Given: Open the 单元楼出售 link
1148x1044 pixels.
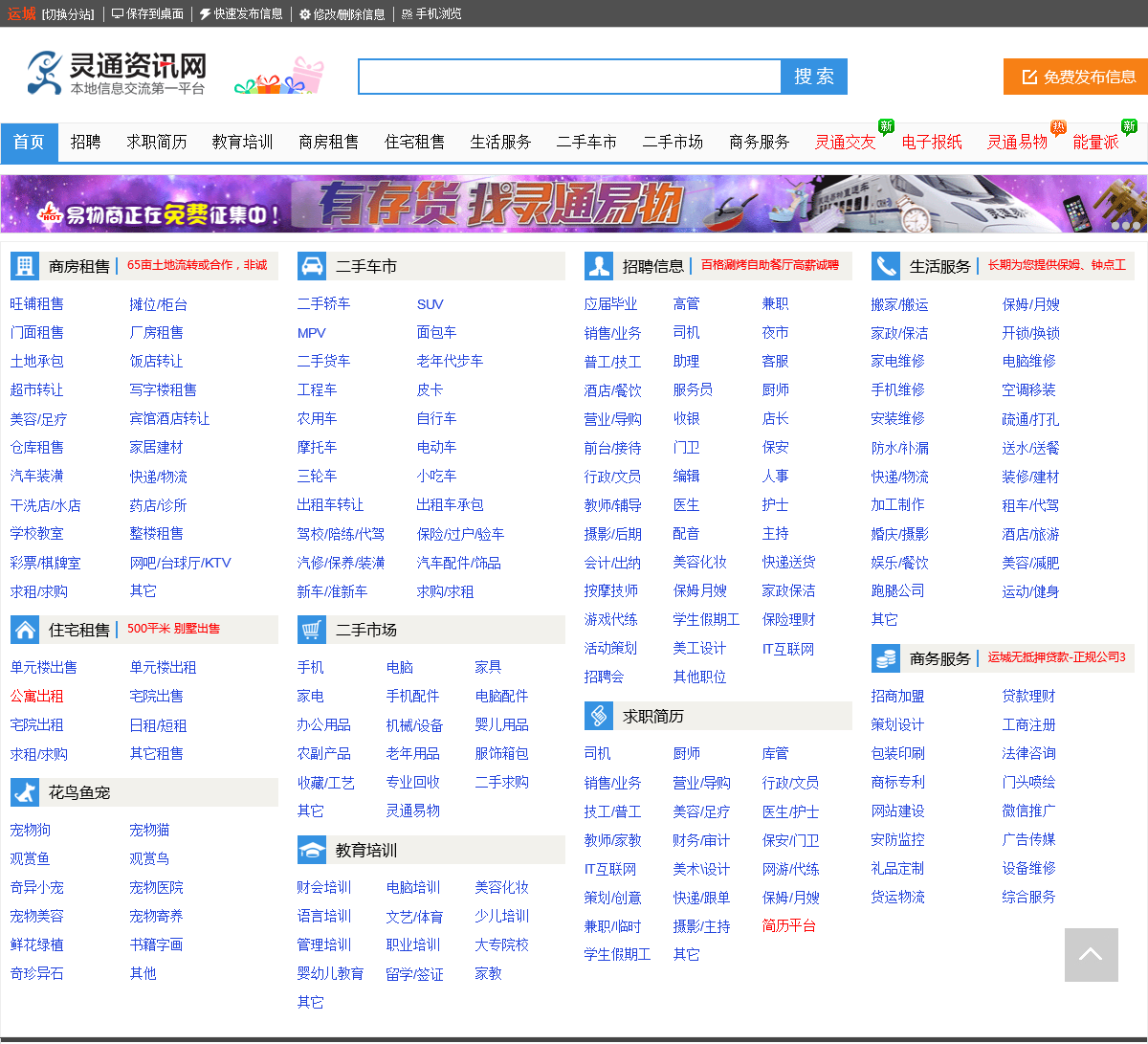Looking at the screenshot, I should click(x=44, y=667).
